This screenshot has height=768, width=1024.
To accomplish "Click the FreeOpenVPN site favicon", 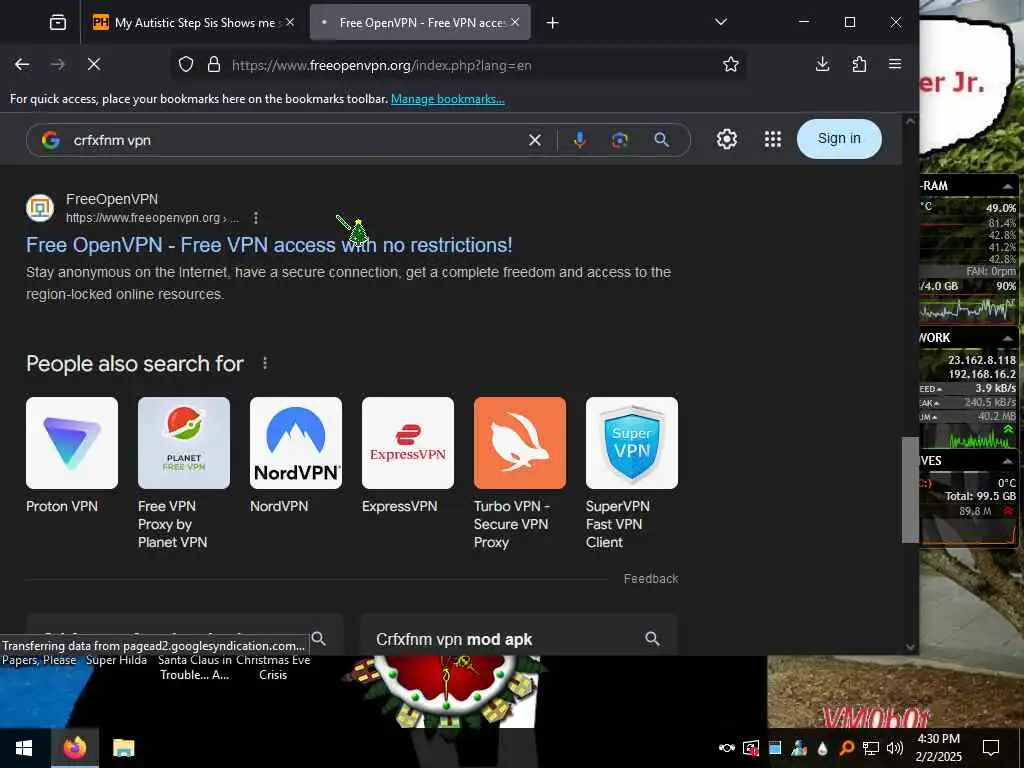I will click(40, 208).
